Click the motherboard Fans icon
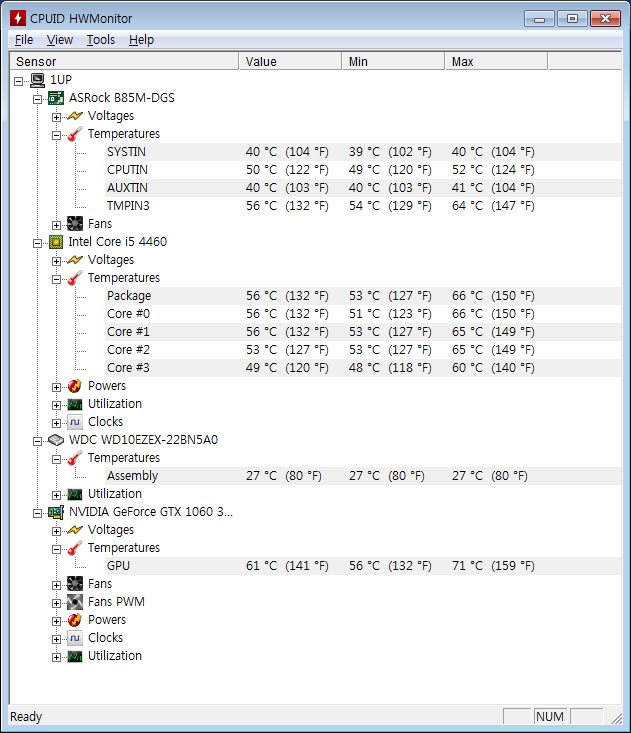Image resolution: width=631 pixels, height=733 pixels. [75, 224]
